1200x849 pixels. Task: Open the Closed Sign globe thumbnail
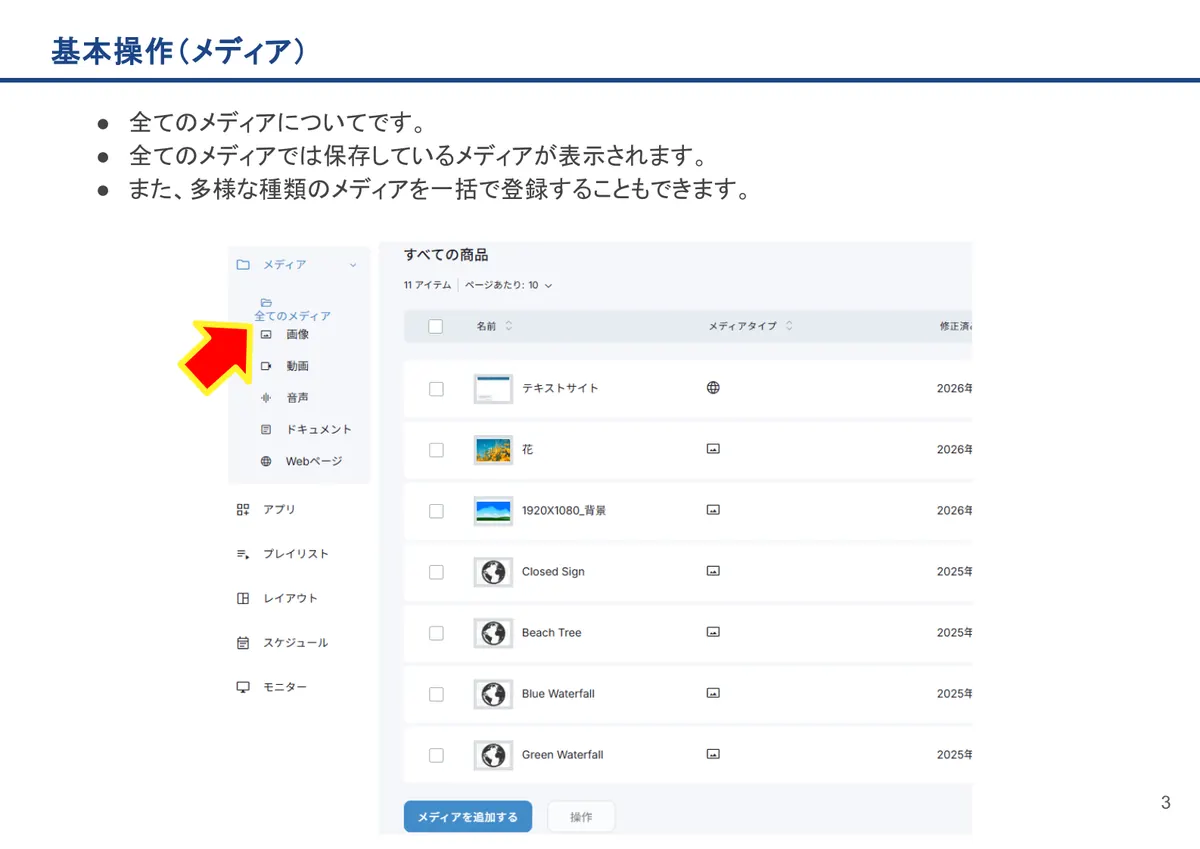tap(493, 572)
